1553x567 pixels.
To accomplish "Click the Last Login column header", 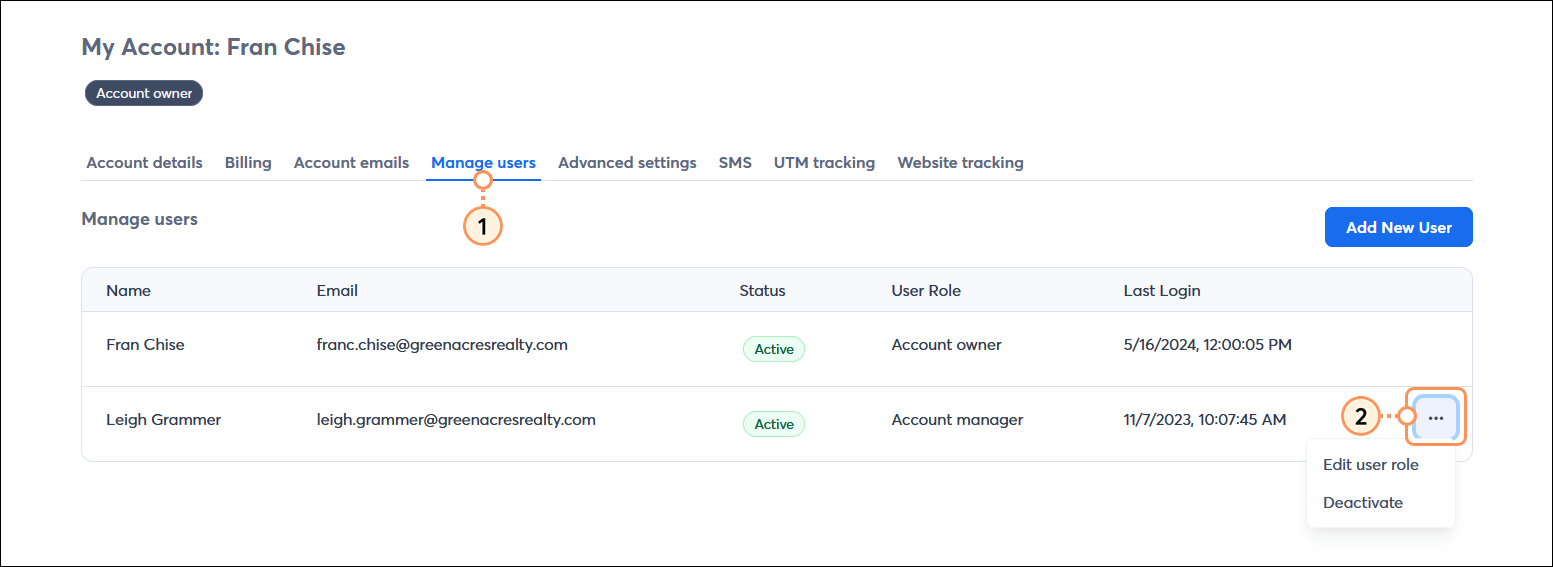I will (1162, 291).
